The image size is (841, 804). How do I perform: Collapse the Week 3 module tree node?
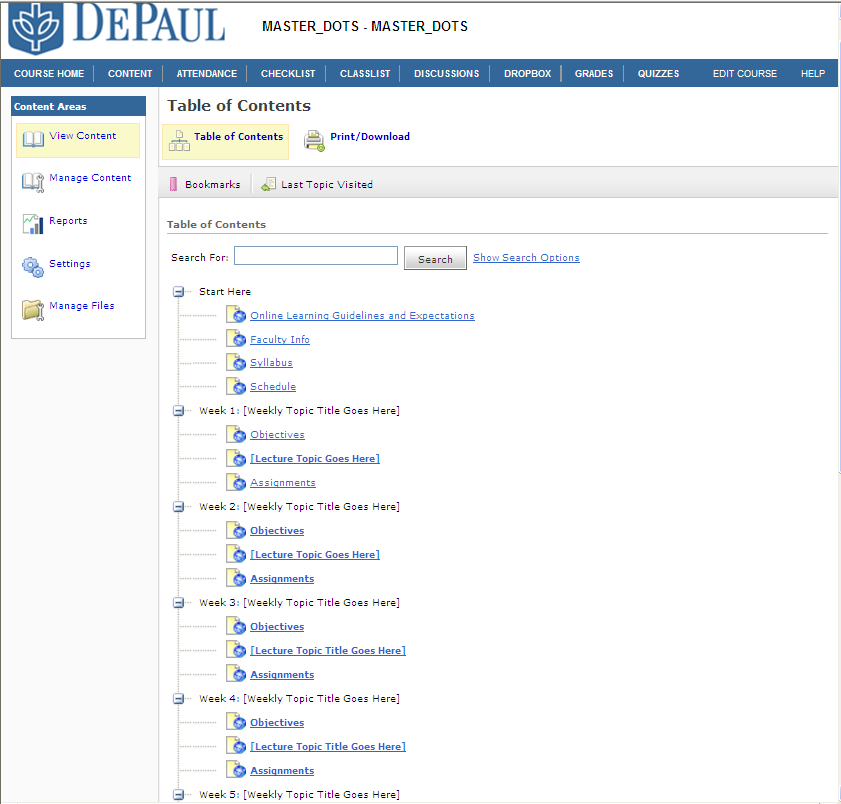coord(179,603)
